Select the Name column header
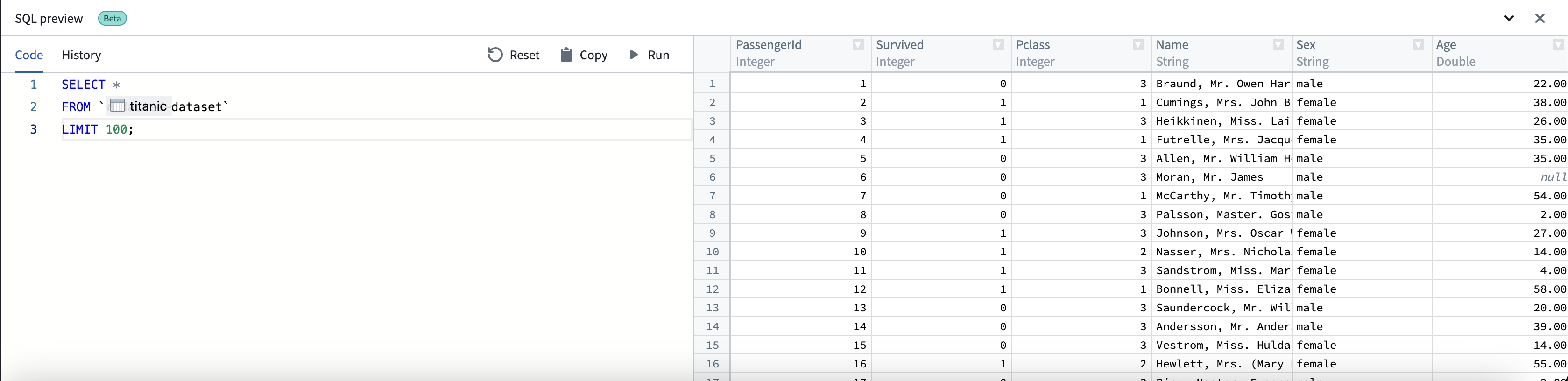The height and width of the screenshot is (381, 1568). coord(1221,53)
